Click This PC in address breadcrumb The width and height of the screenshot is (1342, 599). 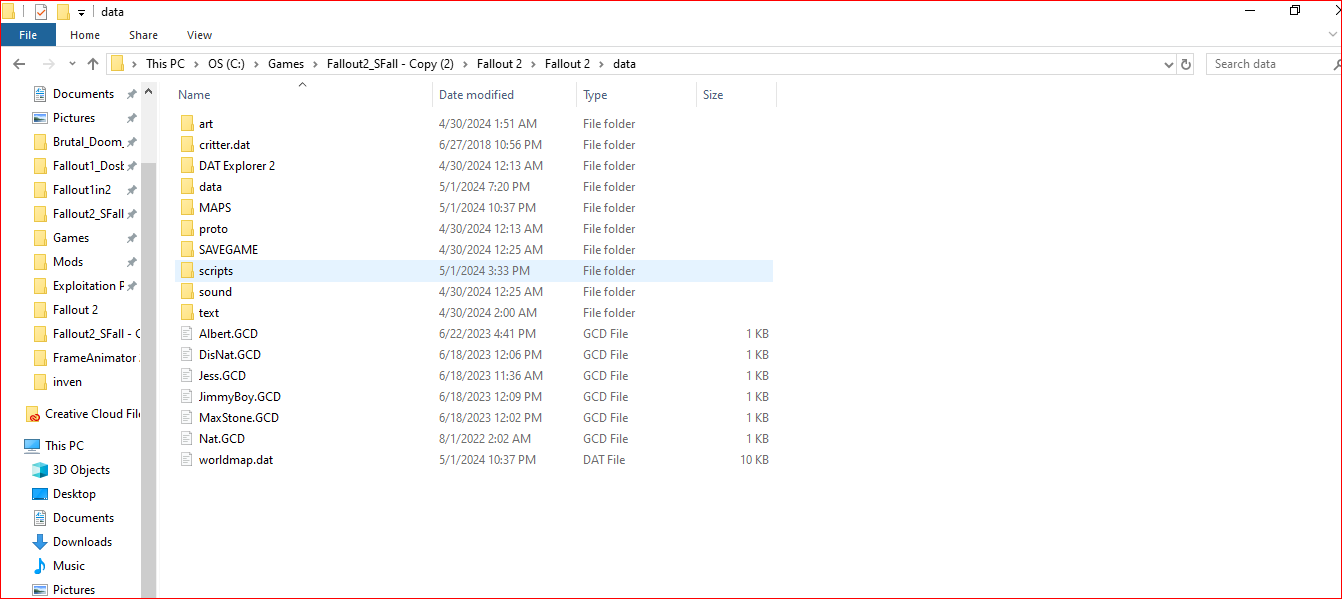(x=165, y=64)
